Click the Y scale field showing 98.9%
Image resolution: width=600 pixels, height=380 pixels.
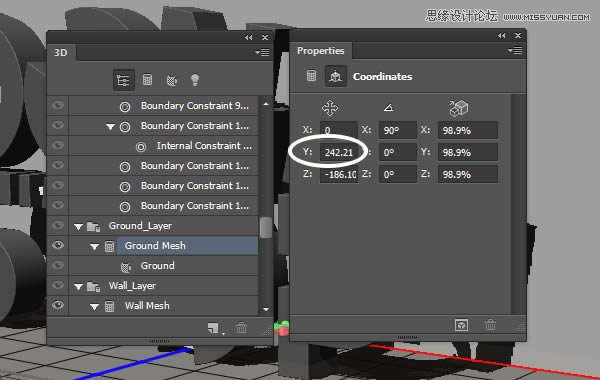[468, 152]
